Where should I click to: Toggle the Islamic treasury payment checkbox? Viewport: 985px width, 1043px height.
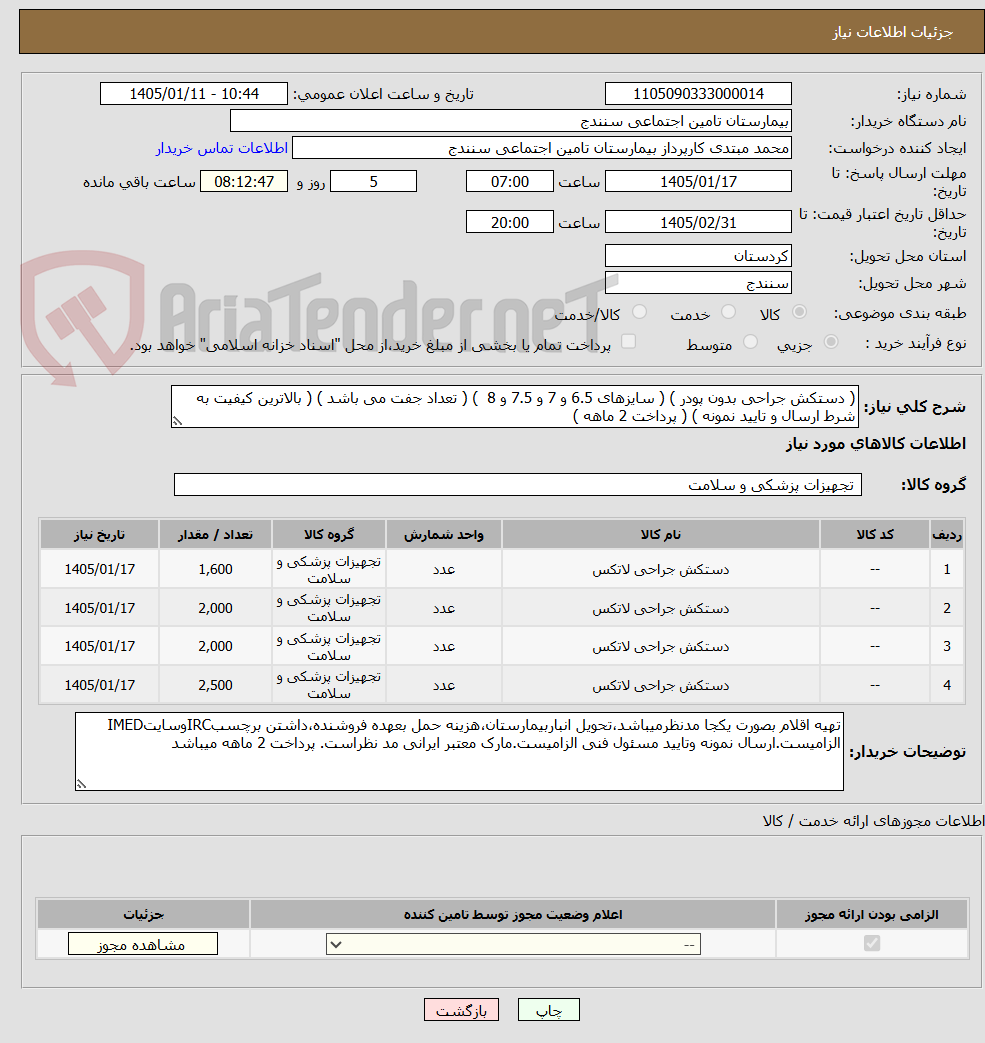[628, 342]
